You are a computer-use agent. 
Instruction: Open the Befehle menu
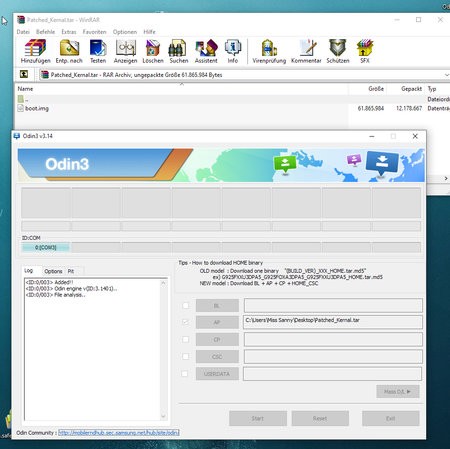(45, 32)
